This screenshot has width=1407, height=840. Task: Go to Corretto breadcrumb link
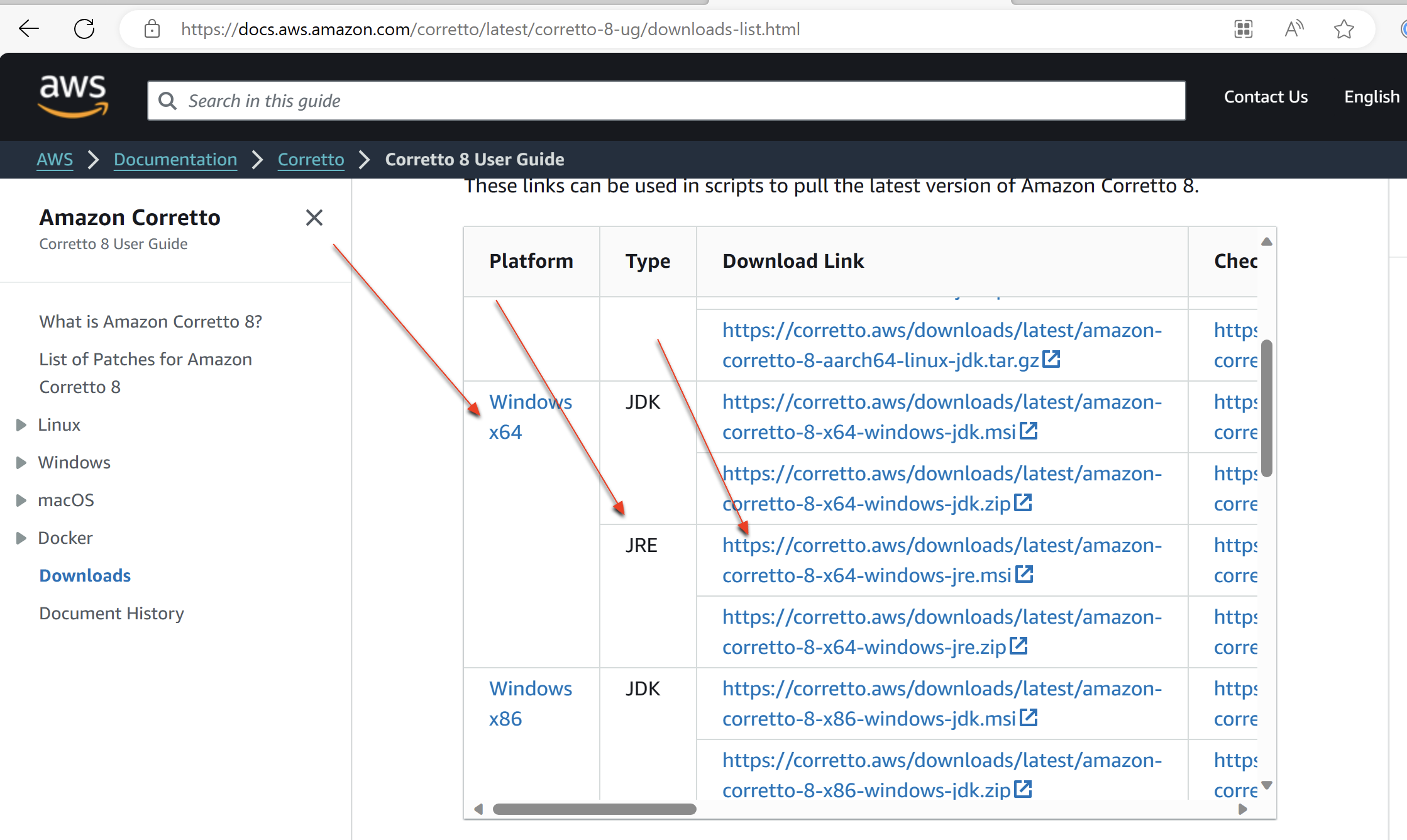point(311,160)
